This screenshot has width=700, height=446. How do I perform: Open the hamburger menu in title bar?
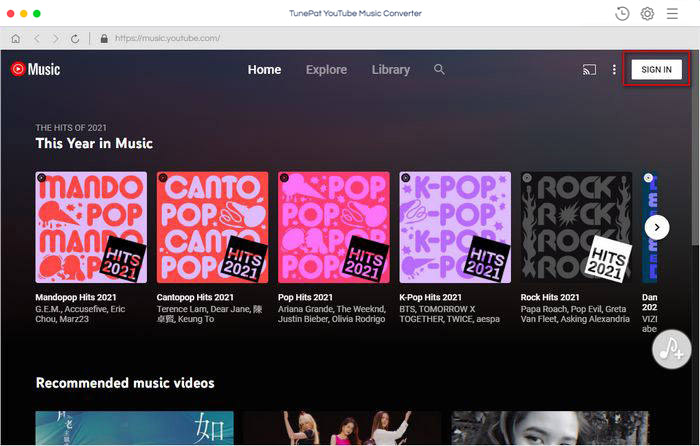click(x=673, y=13)
